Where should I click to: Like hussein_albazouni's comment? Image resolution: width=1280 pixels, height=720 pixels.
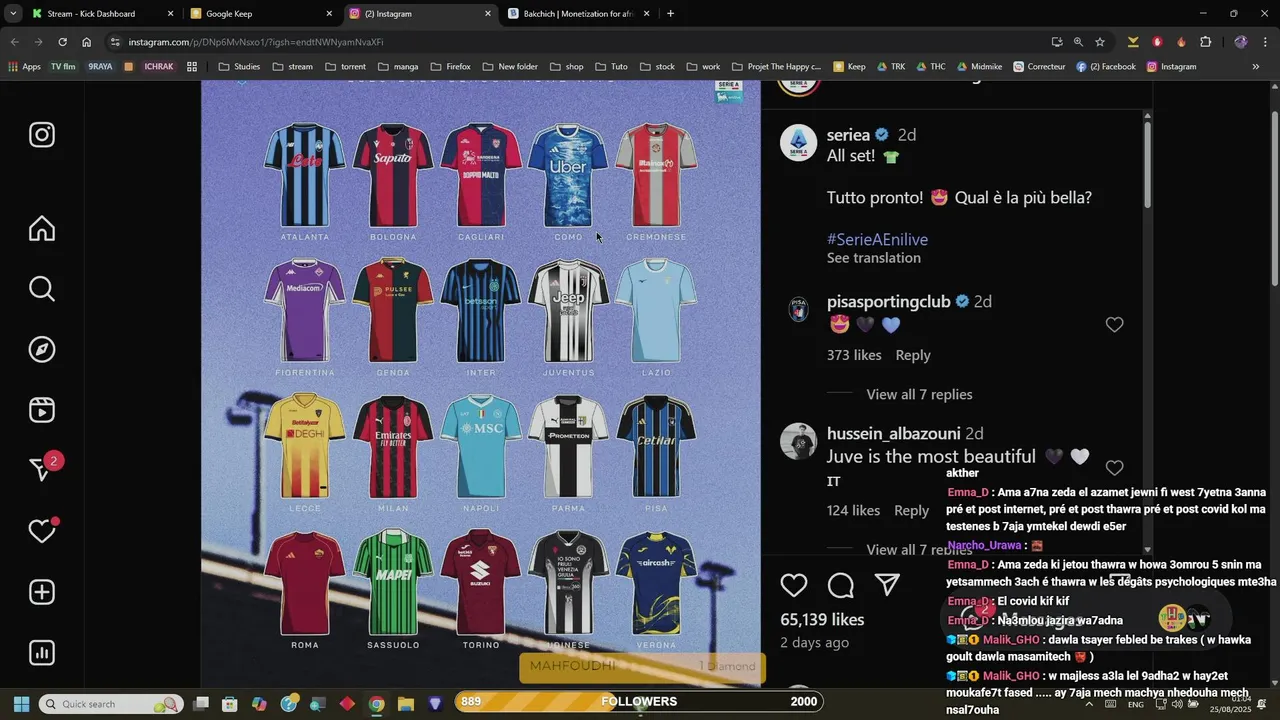click(1114, 468)
